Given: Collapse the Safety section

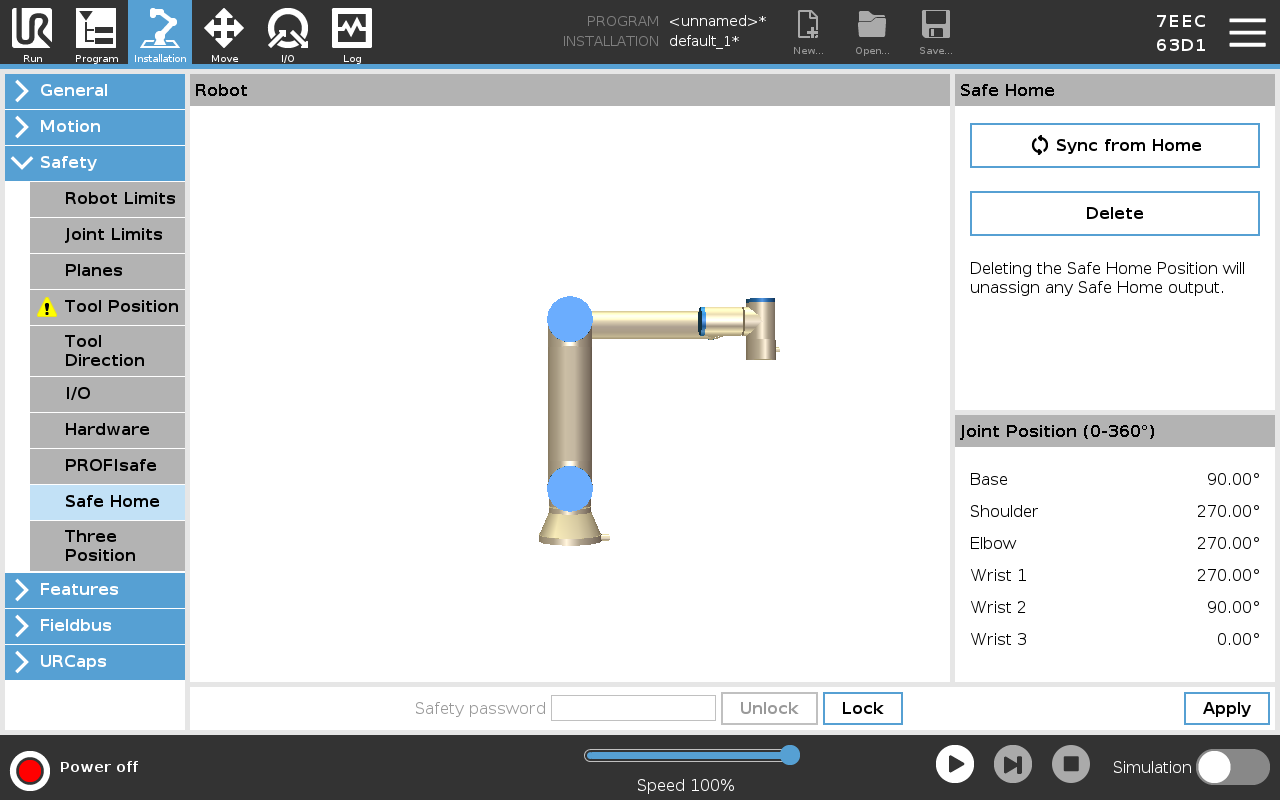Looking at the screenshot, I should [95, 162].
